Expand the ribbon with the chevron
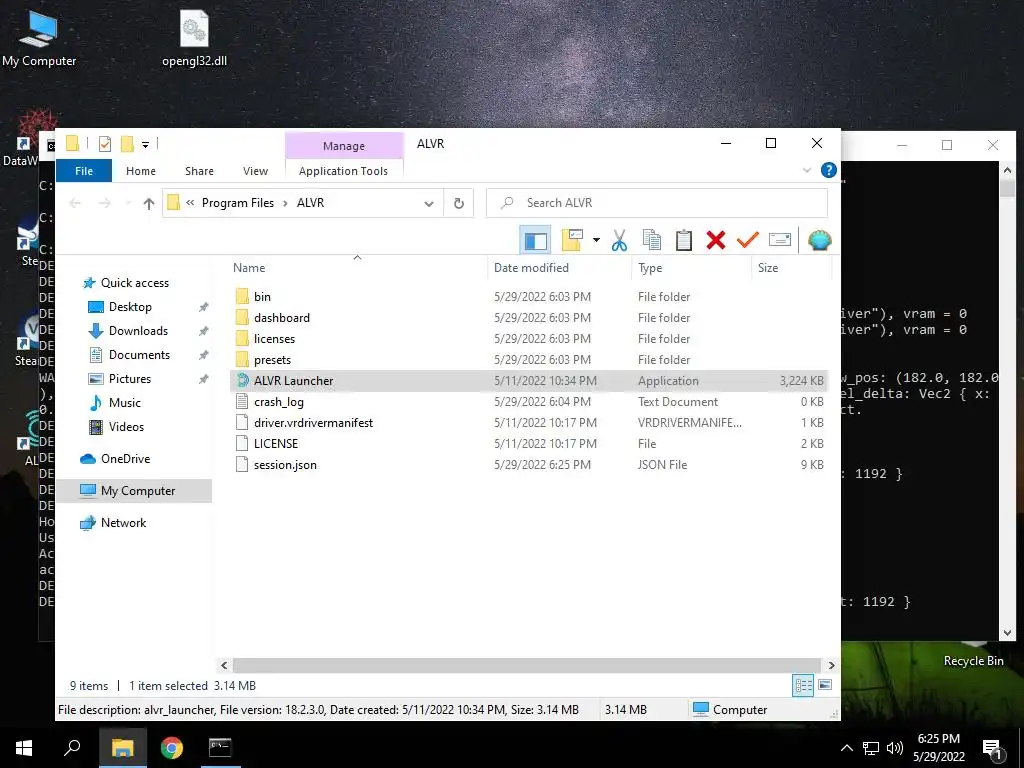This screenshot has width=1024, height=768. pos(807,170)
